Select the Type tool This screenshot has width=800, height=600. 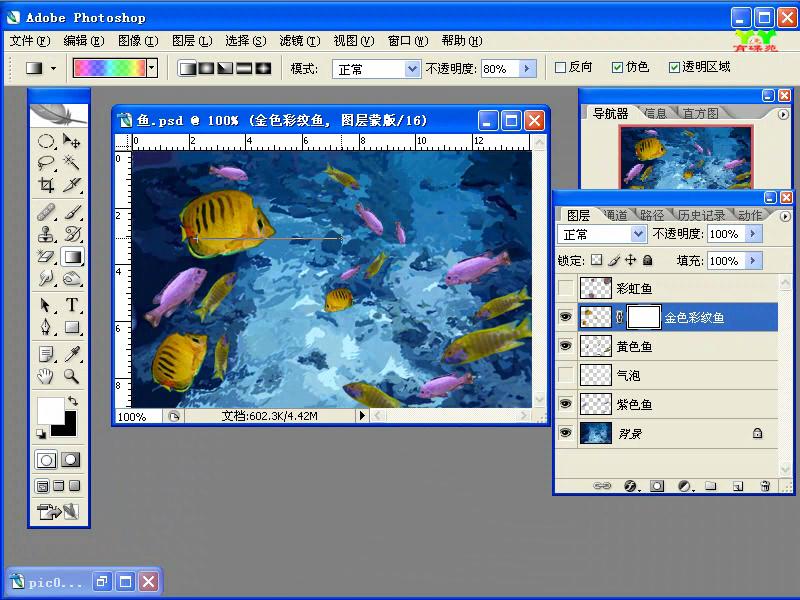click(x=71, y=305)
